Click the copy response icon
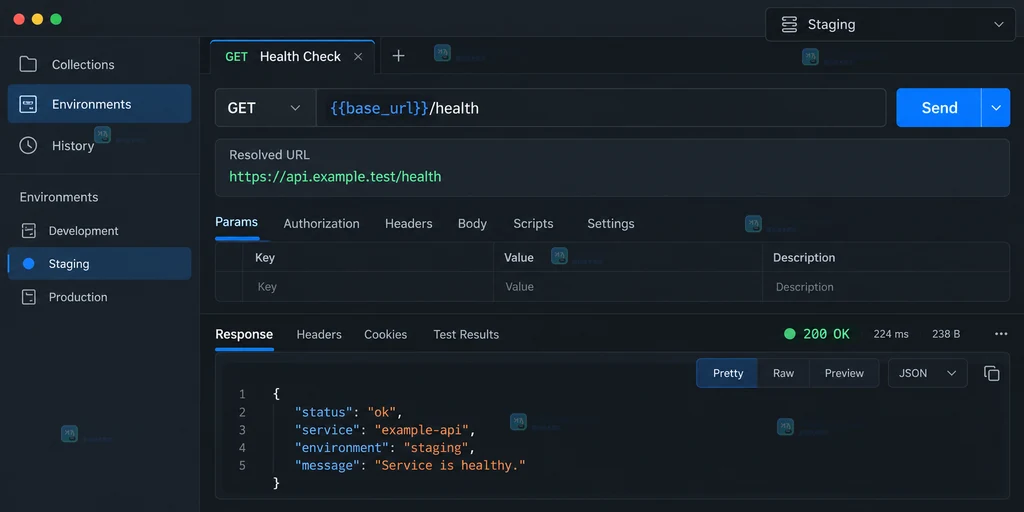 click(991, 373)
